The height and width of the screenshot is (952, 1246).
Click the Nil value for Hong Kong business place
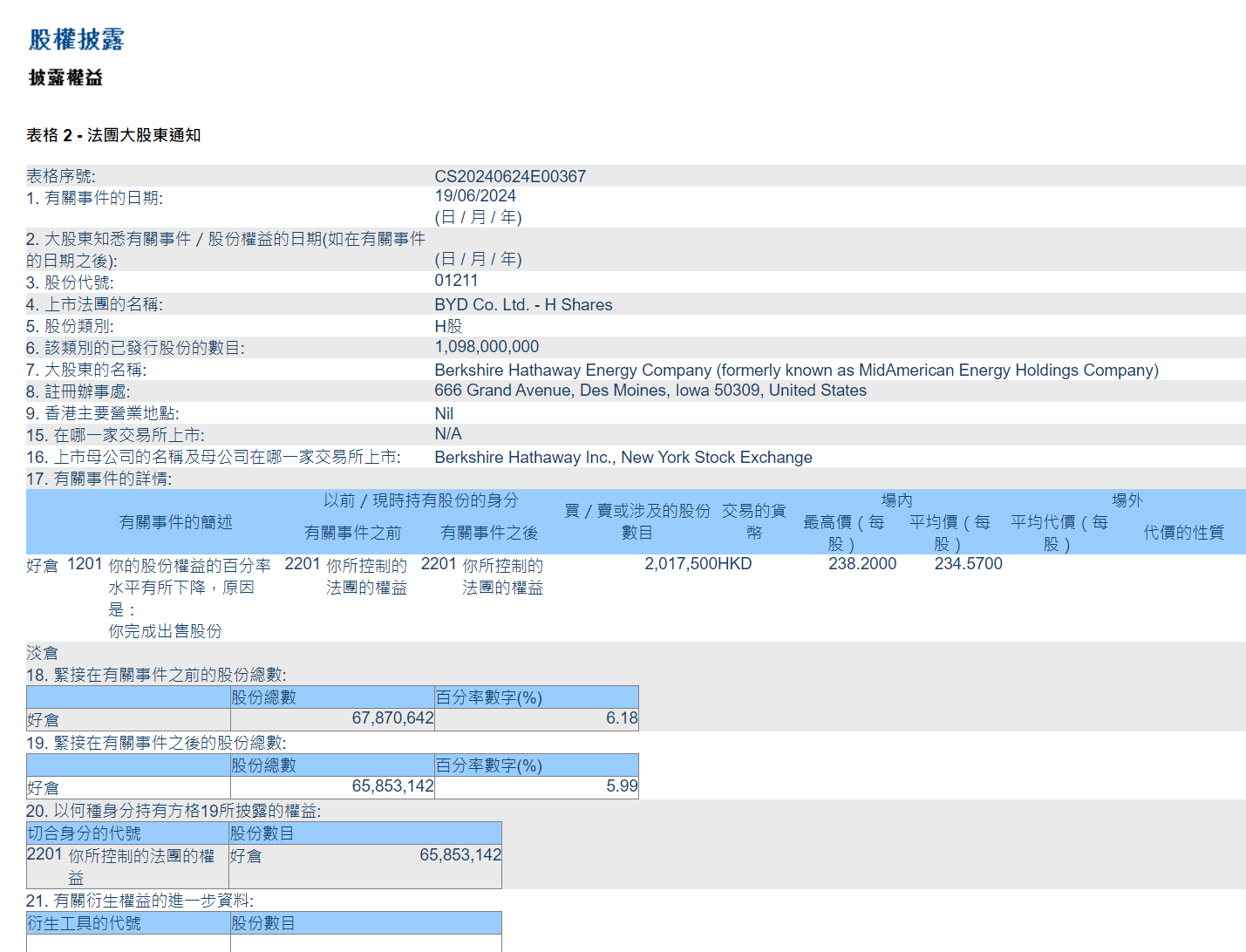tap(444, 413)
